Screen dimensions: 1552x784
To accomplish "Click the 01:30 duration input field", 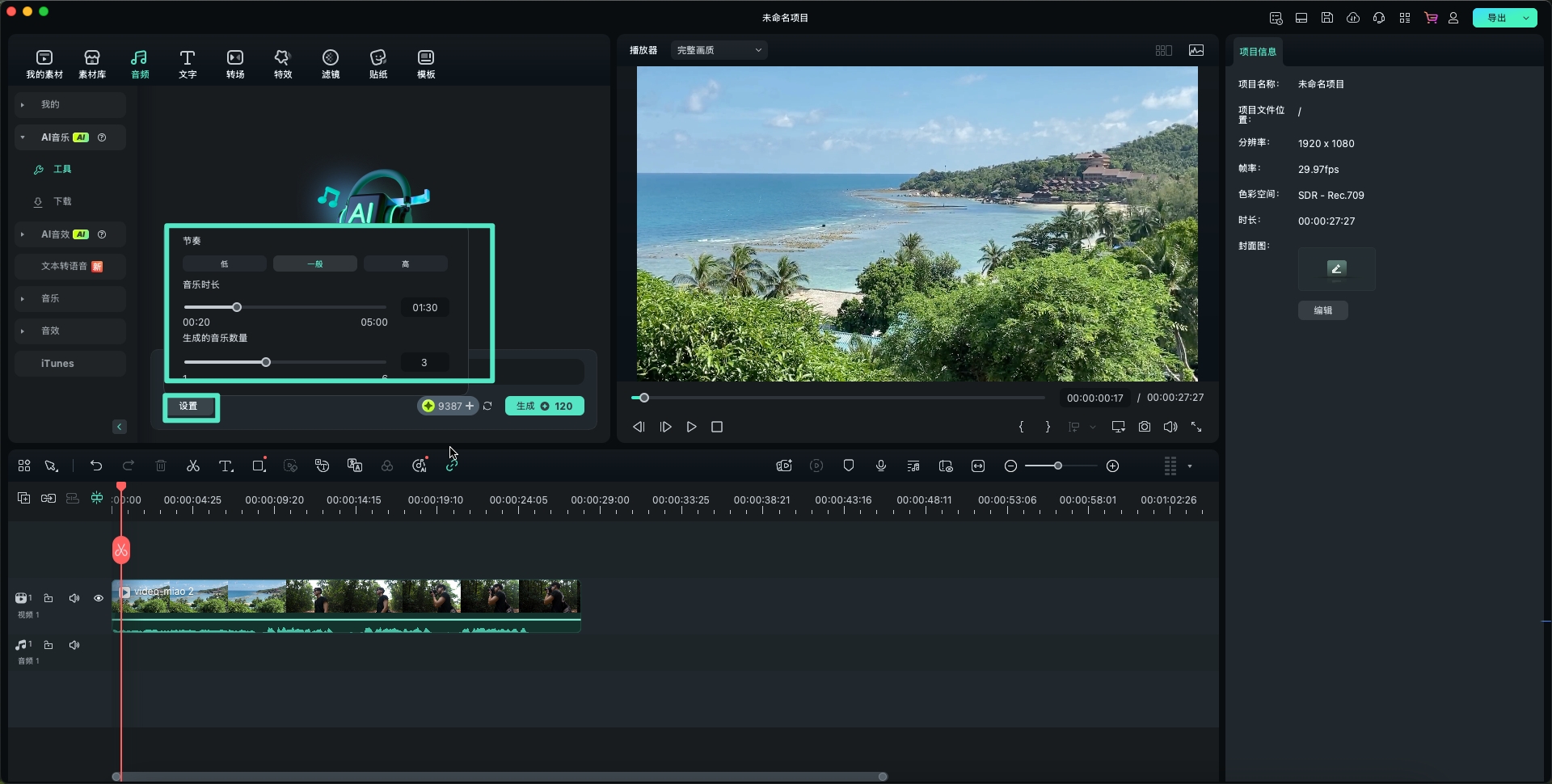I will [x=425, y=307].
